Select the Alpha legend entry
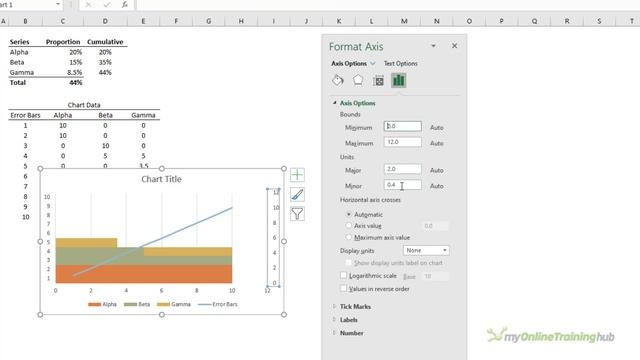640x360 pixels. pos(102,304)
